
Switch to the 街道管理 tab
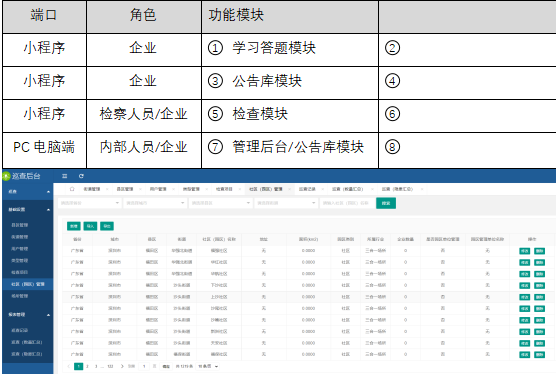(91, 189)
